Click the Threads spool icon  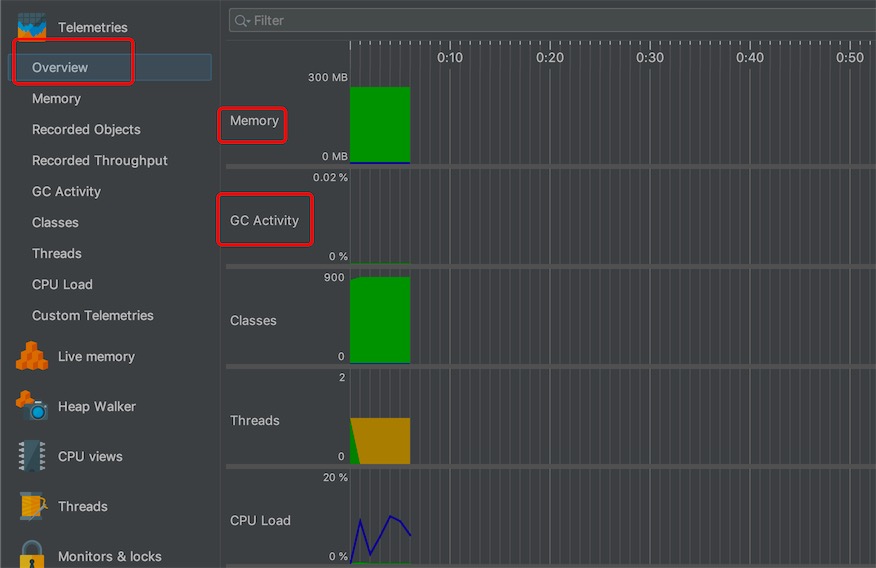(32, 506)
